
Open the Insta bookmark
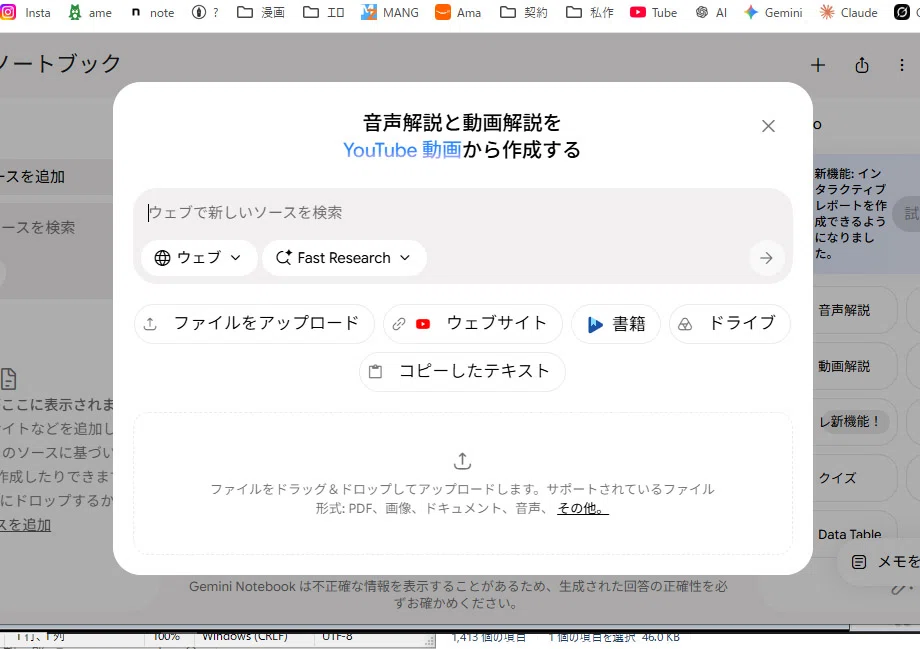pos(26,12)
